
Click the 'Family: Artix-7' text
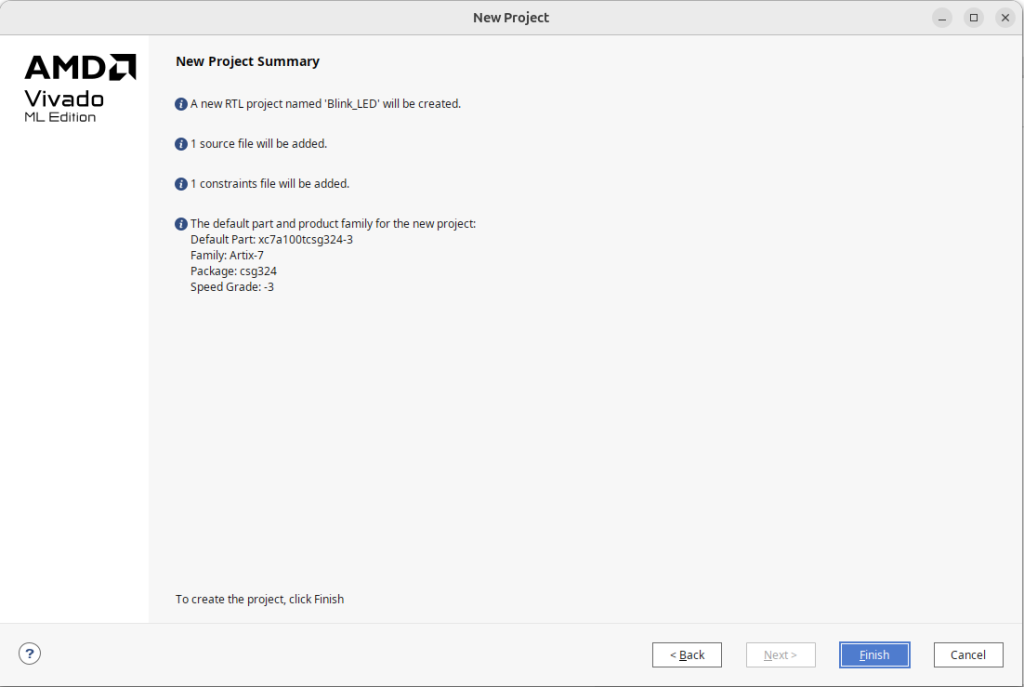pos(227,256)
